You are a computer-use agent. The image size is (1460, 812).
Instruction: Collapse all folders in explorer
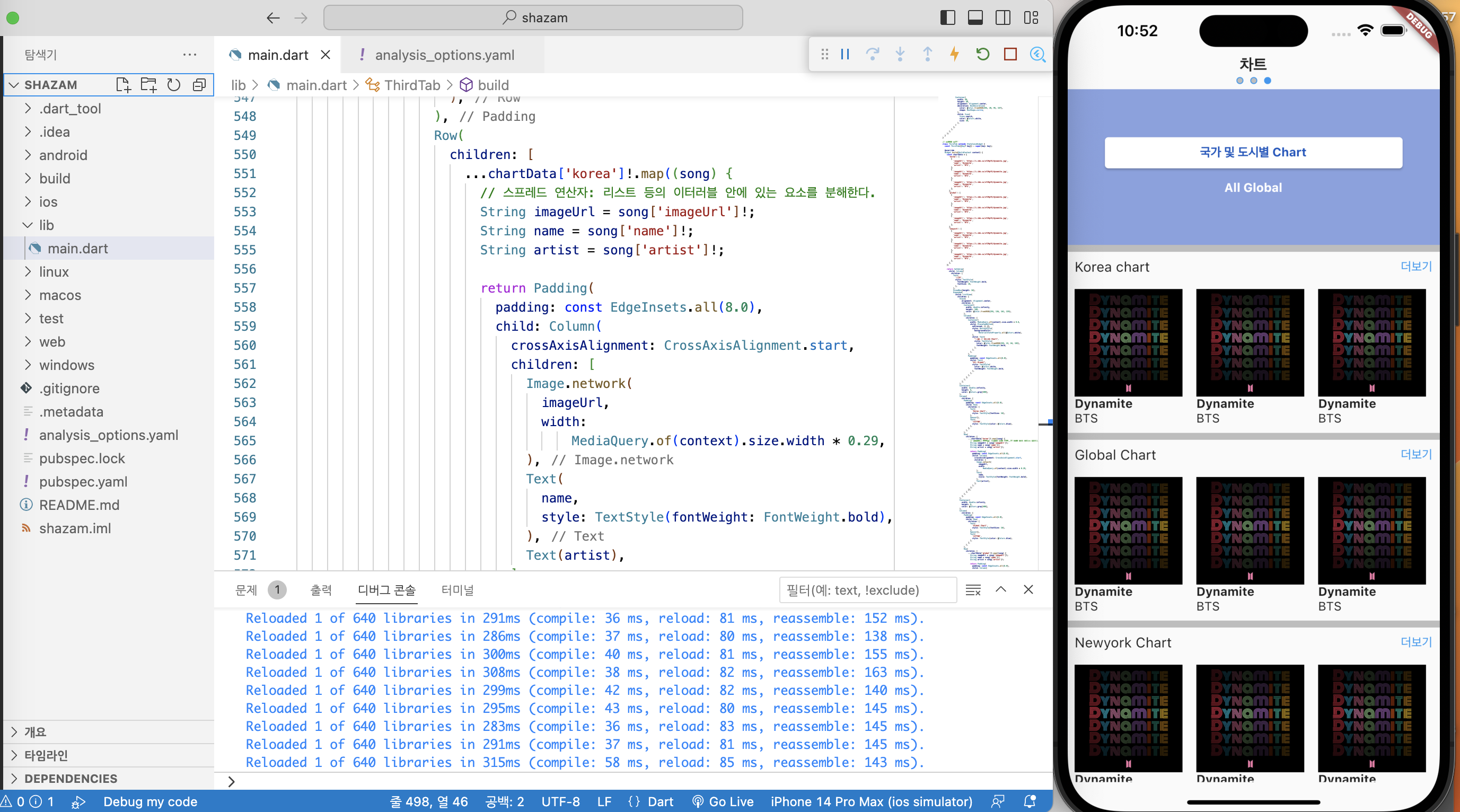[x=199, y=85]
